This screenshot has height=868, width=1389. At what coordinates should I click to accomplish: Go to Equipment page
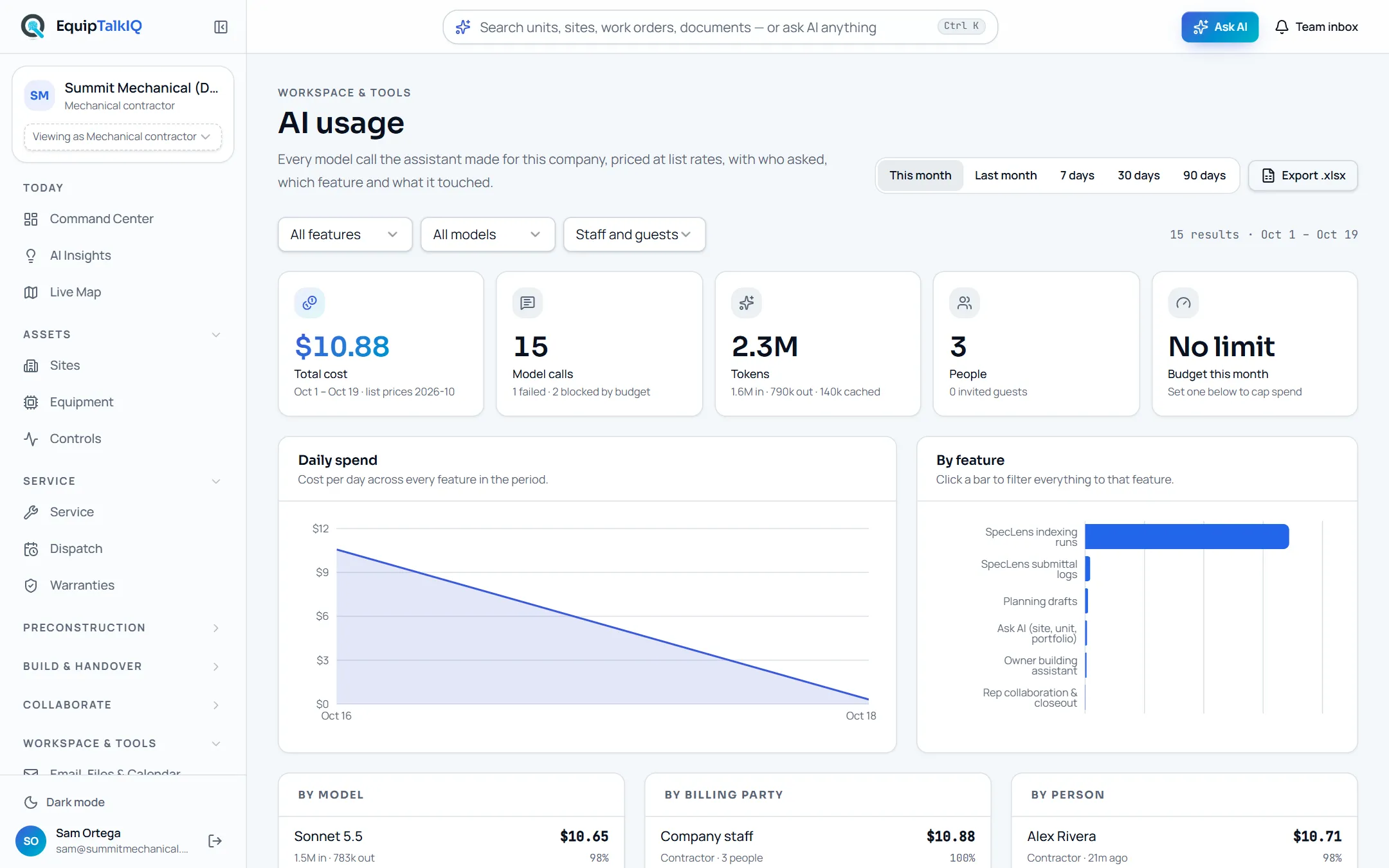[122, 402]
